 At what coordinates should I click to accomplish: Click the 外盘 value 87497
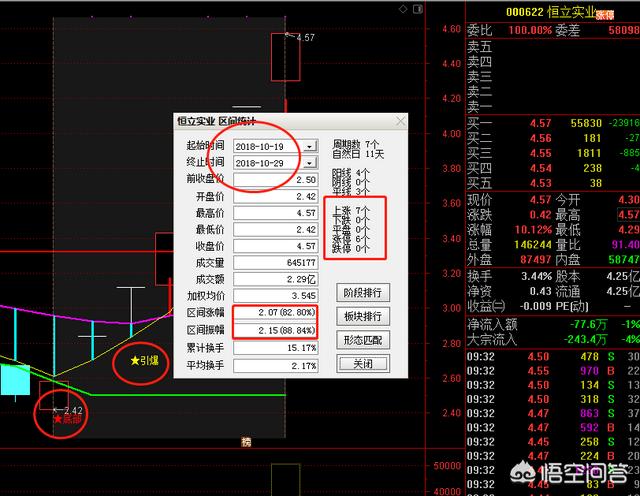pyautogui.click(x=536, y=260)
